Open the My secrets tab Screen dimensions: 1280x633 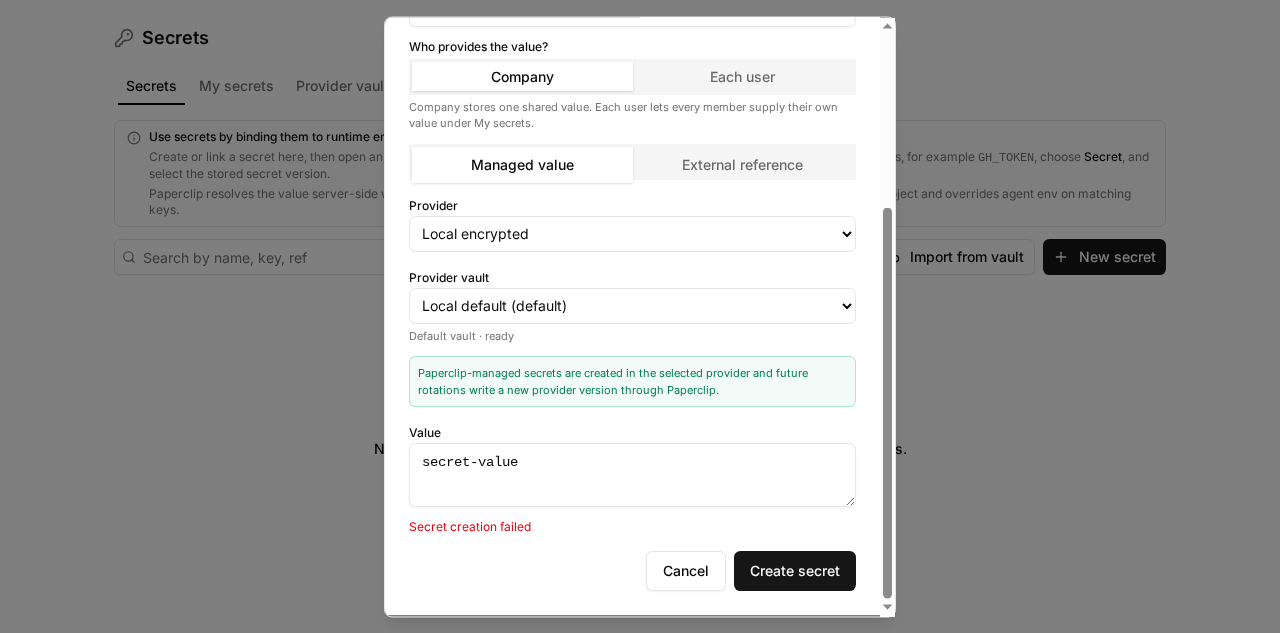(236, 86)
